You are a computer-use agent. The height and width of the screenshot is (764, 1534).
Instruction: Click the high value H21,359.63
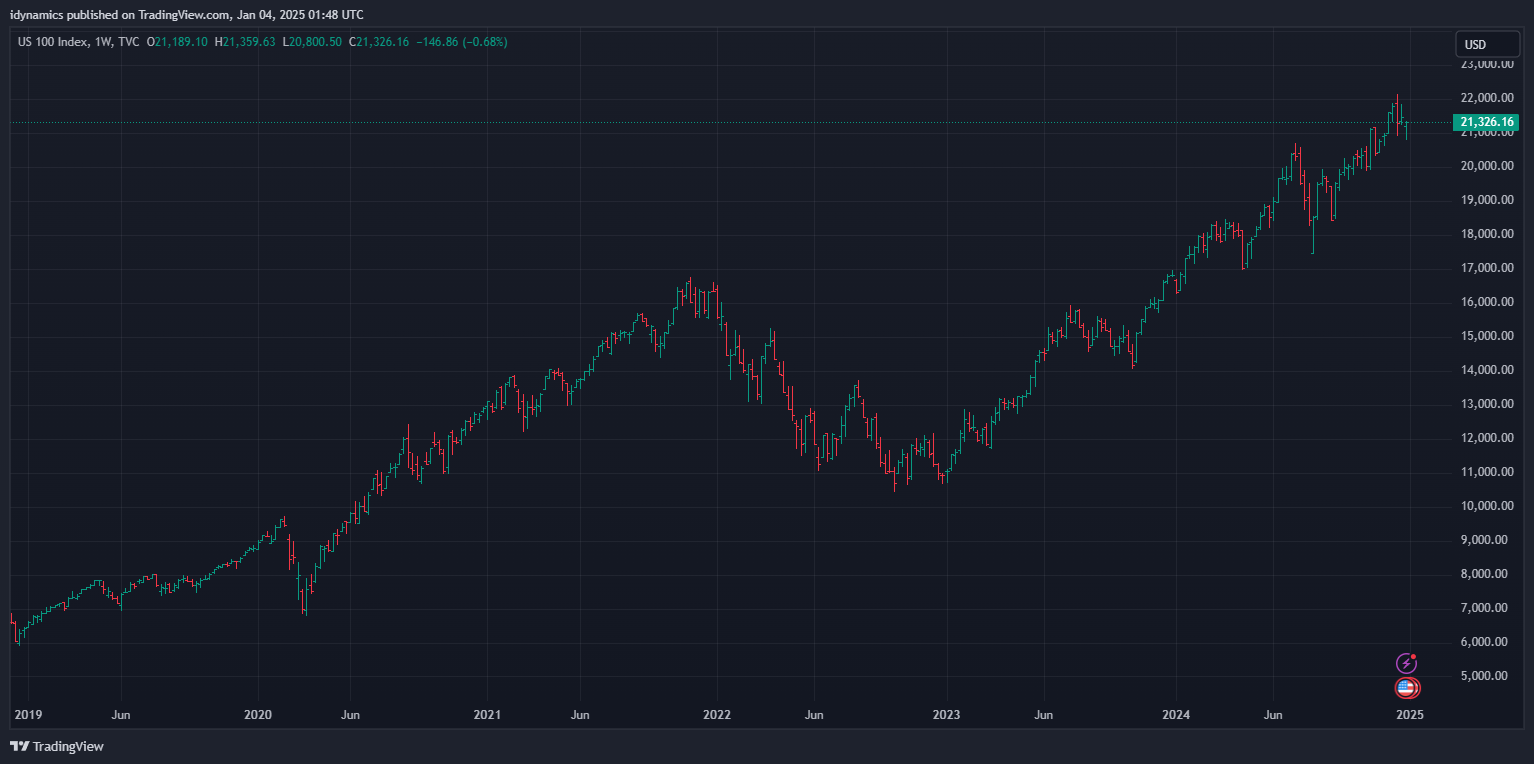245,42
